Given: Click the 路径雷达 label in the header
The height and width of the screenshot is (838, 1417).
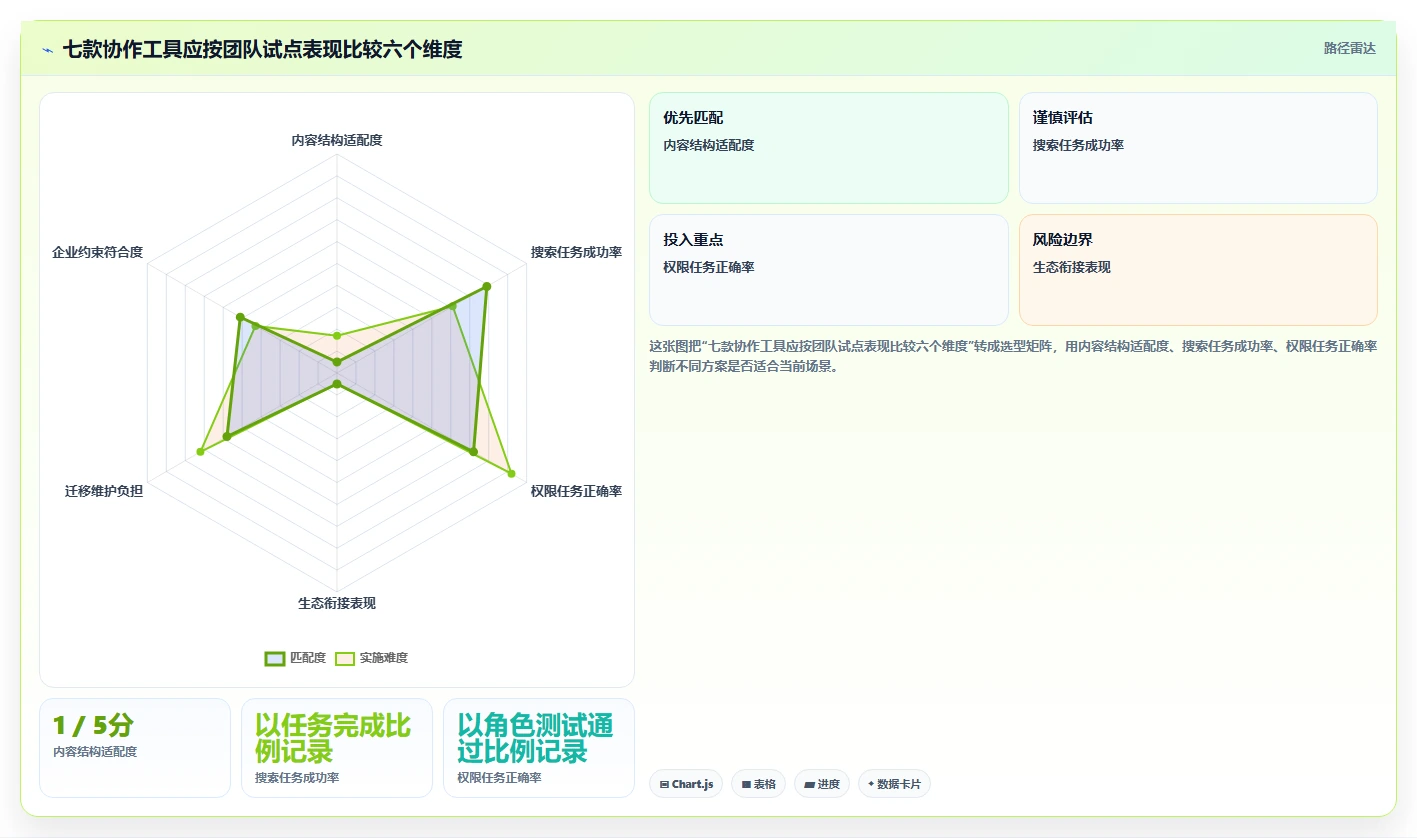Looking at the screenshot, I should click(1349, 48).
